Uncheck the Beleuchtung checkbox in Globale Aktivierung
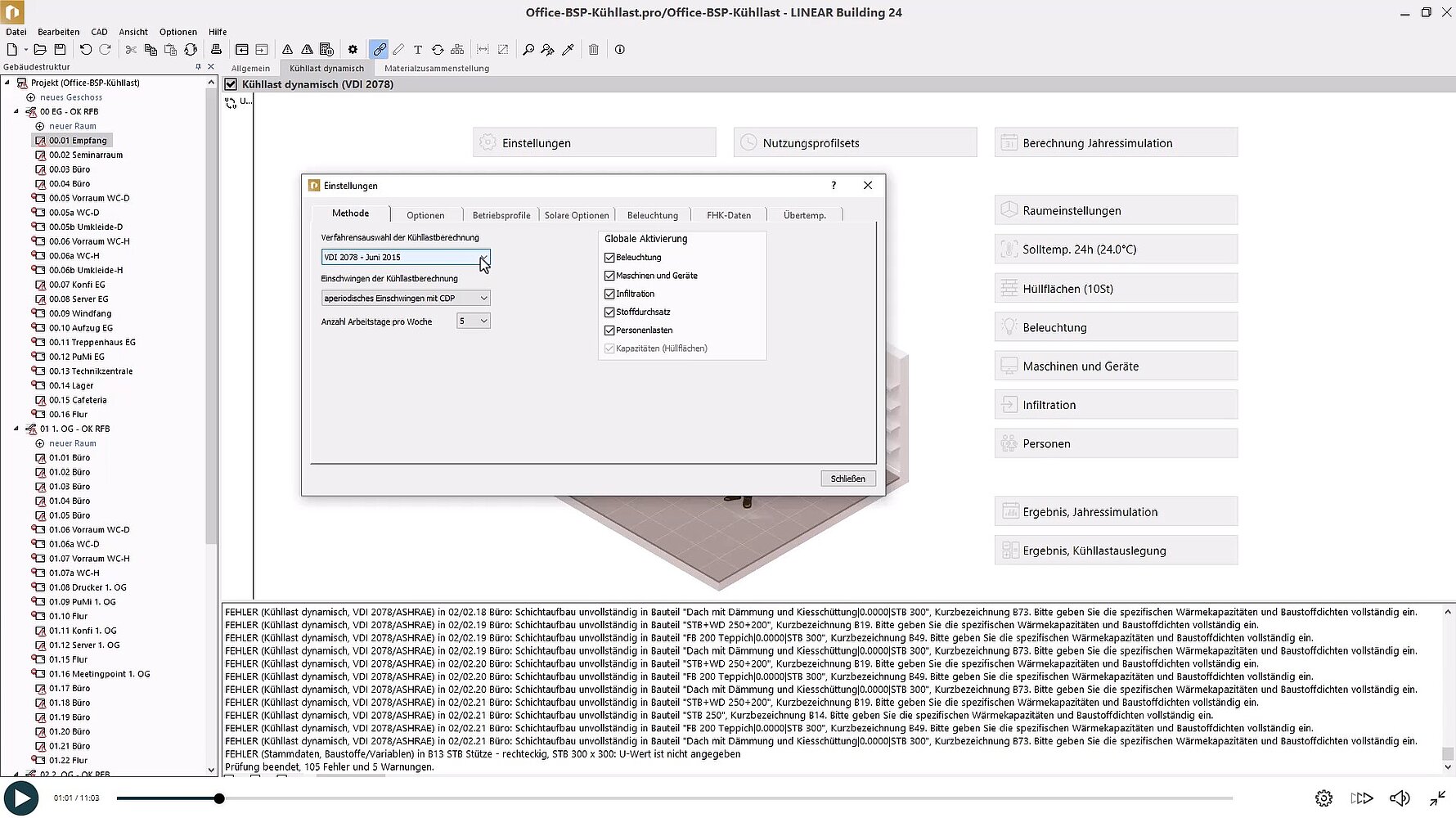The height and width of the screenshot is (818, 1456). pos(609,258)
